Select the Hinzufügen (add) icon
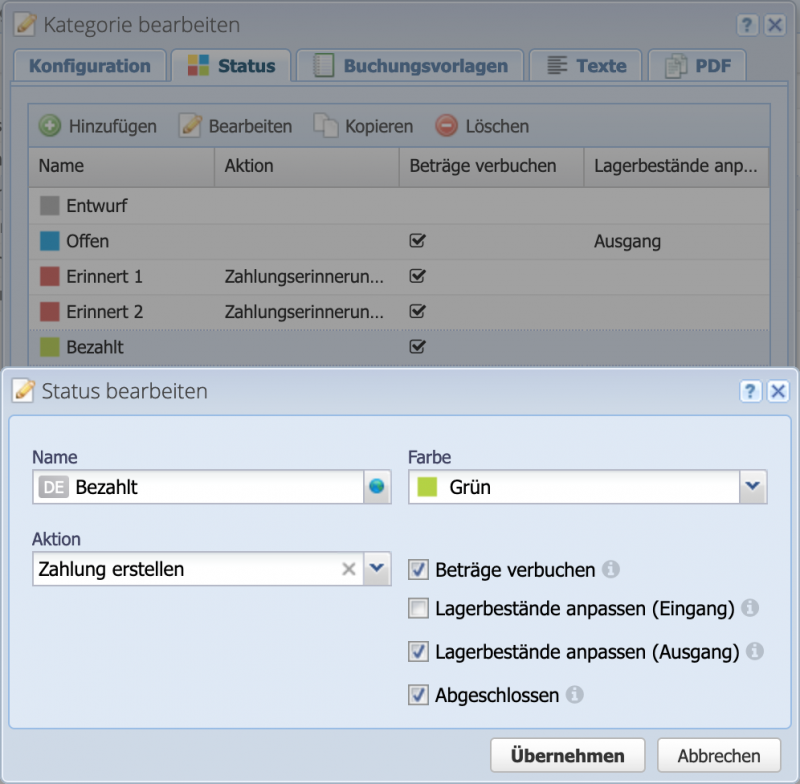 (52, 126)
